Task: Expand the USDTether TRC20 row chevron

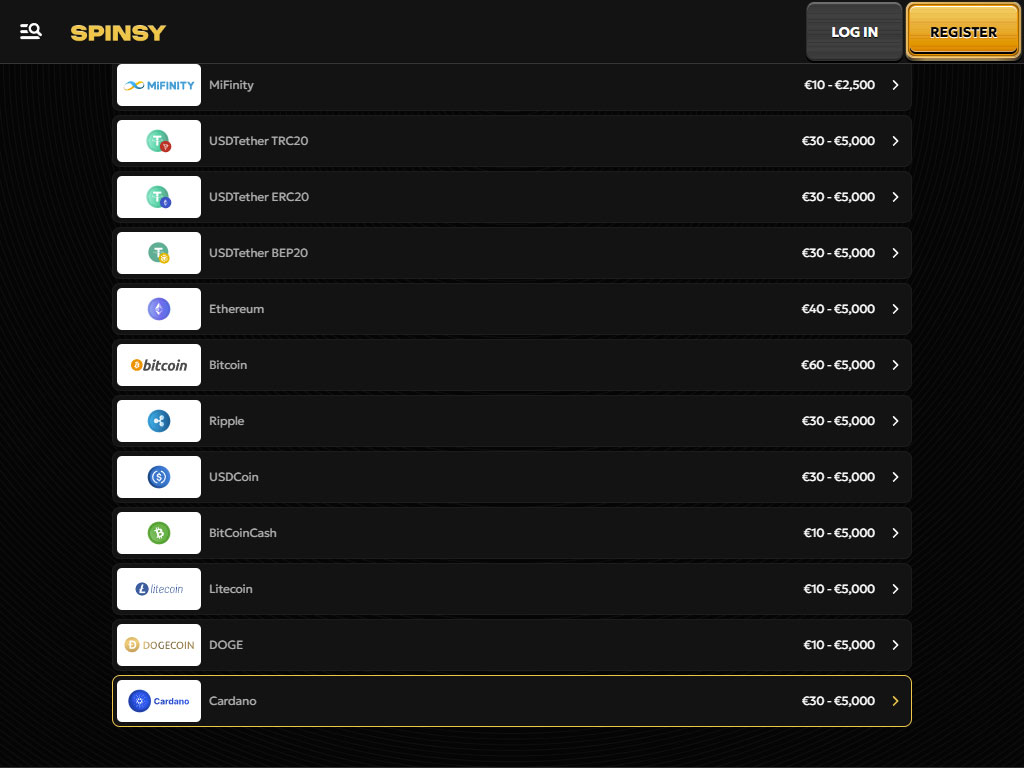Action: (x=895, y=141)
